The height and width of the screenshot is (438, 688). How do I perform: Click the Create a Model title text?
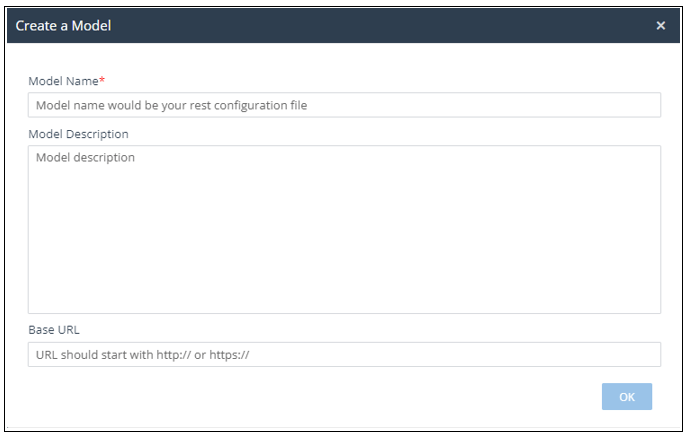(63, 26)
